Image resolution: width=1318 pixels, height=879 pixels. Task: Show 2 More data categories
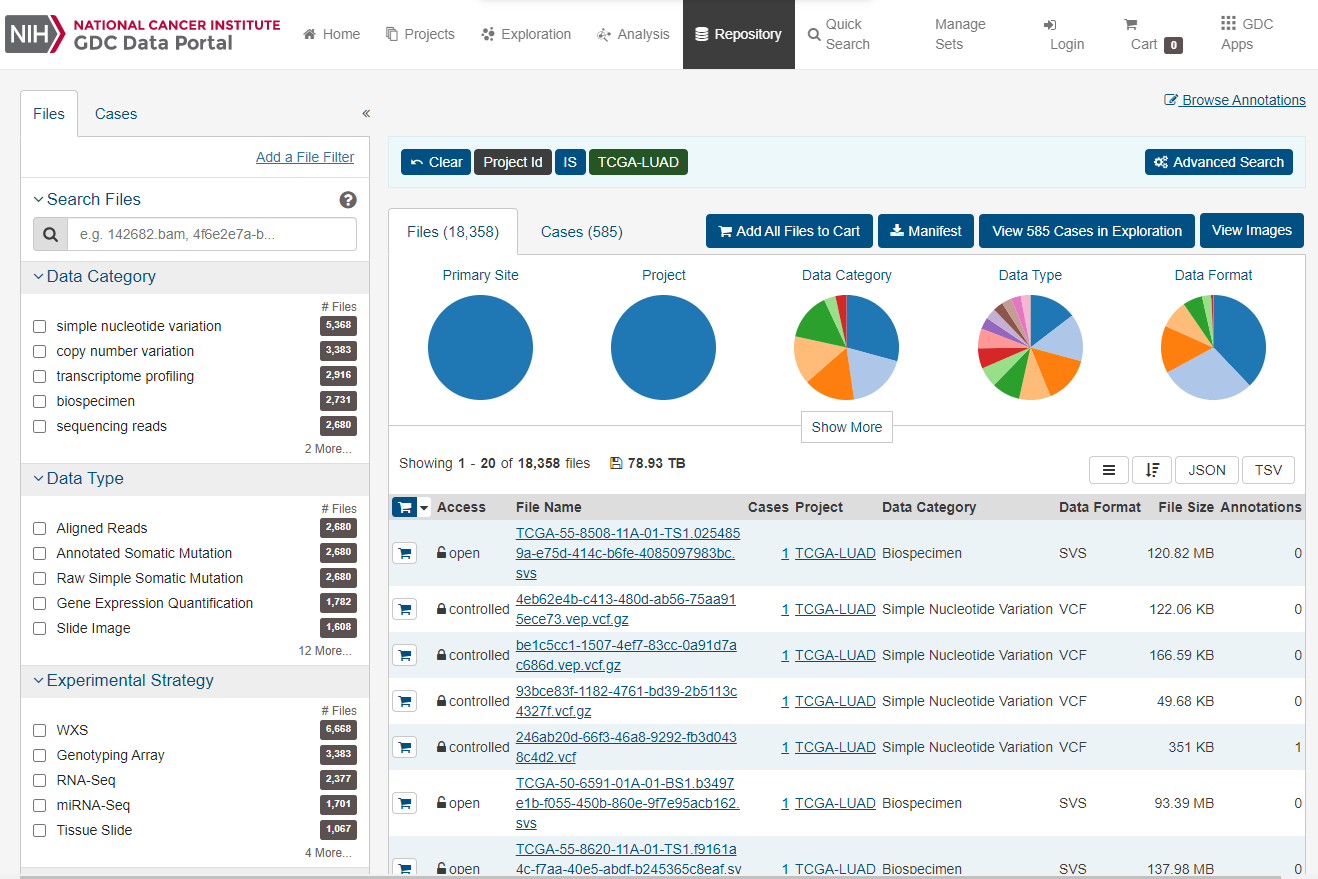coord(328,449)
